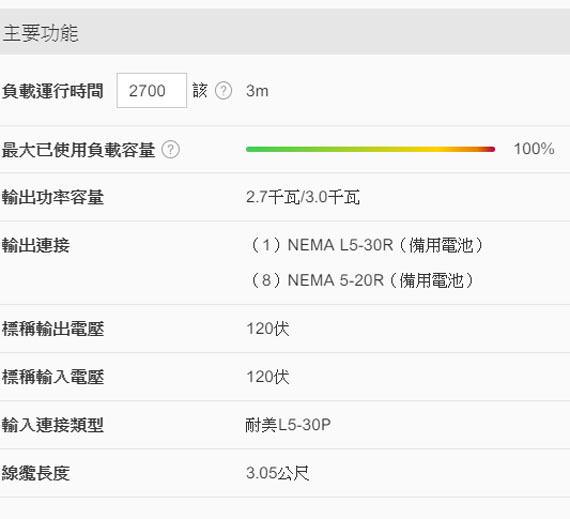Screen dimensions: 570x519
Task: Click the 輸出連接 row label
Action: point(36,245)
